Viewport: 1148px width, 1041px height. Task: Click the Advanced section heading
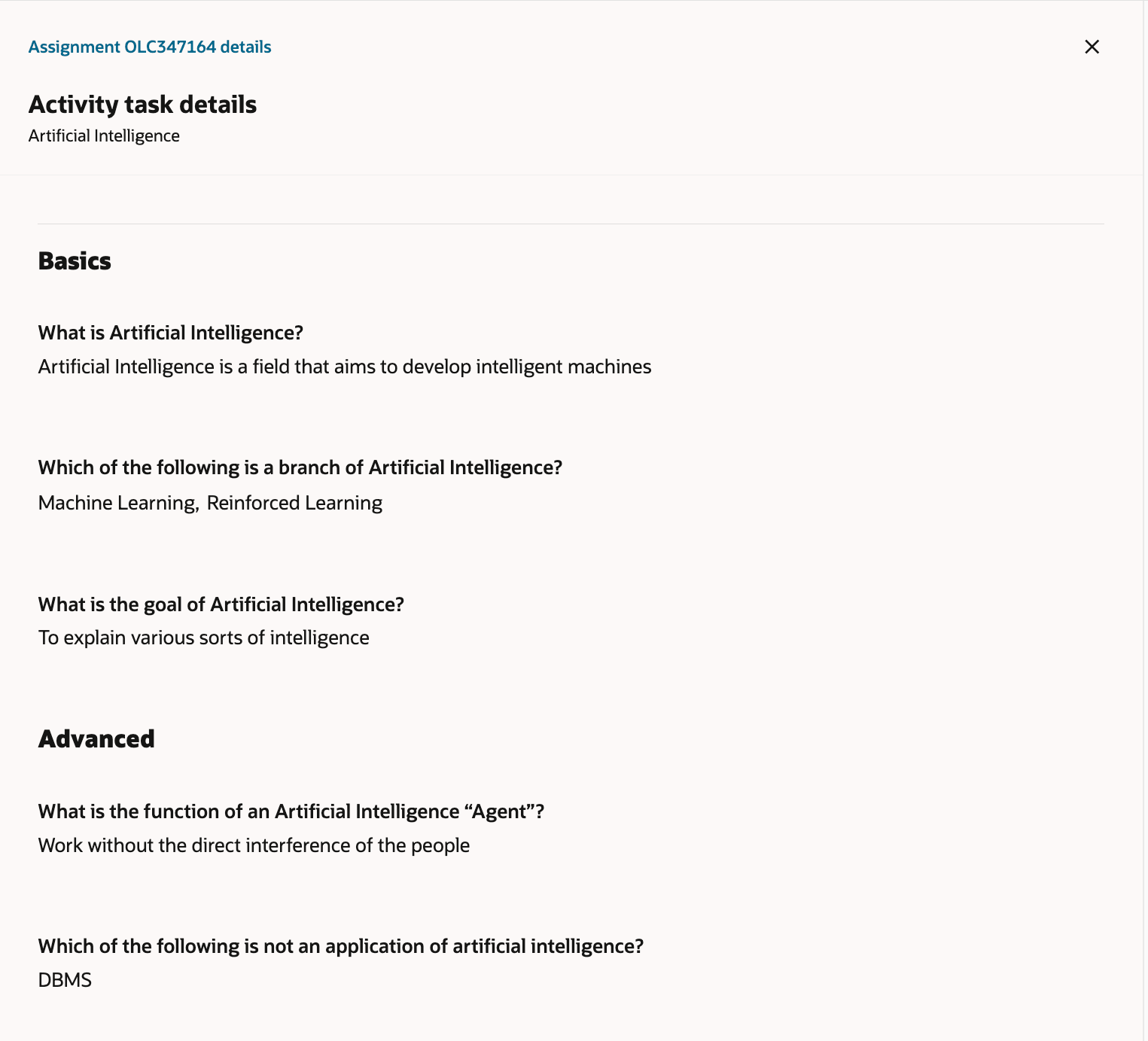[96, 739]
